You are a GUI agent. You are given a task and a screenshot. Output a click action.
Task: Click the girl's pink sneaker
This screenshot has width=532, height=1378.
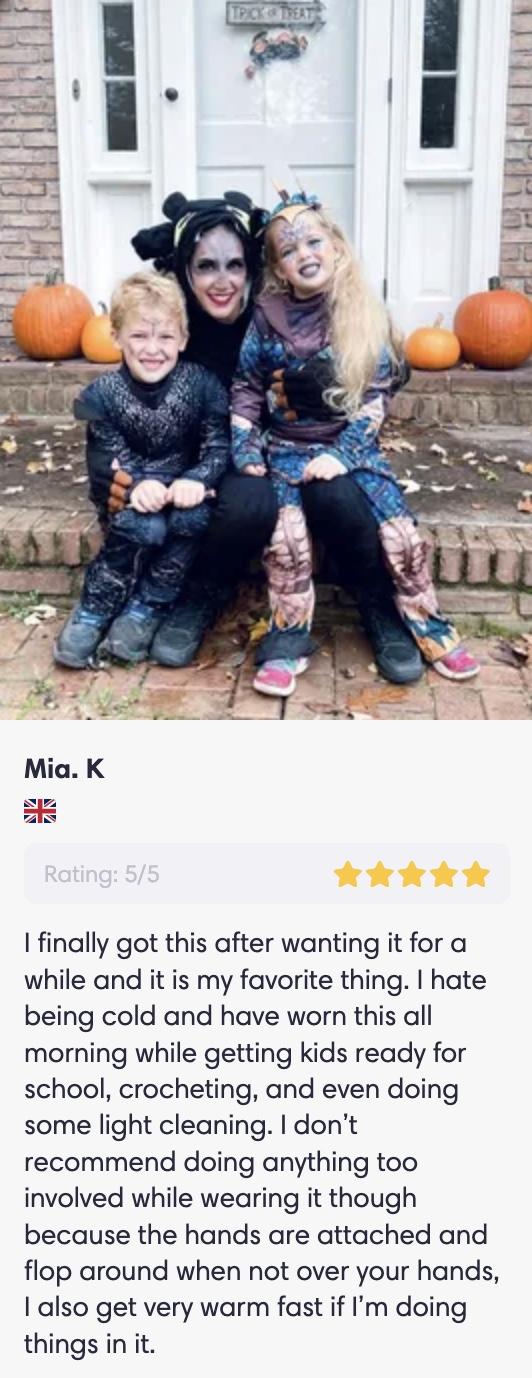278,676
